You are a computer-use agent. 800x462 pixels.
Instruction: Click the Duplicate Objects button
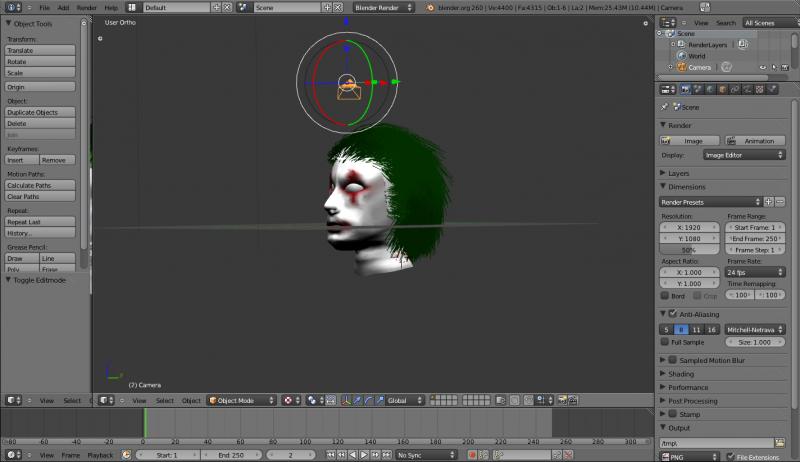pyautogui.click(x=40, y=112)
